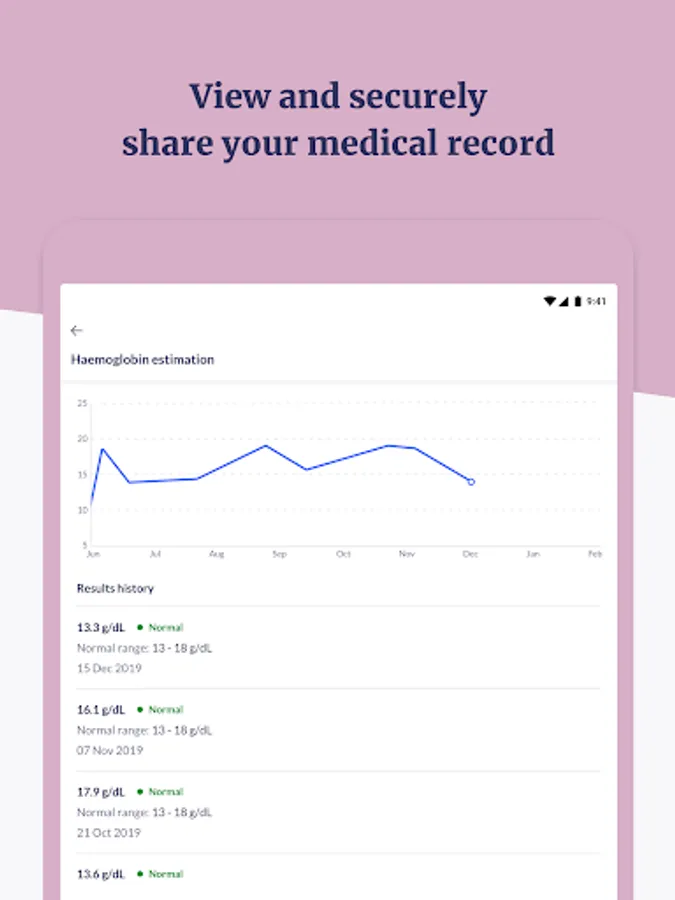Click the 15 Dec 2019 date
Viewport: 675px width, 900px height.
coord(109,668)
